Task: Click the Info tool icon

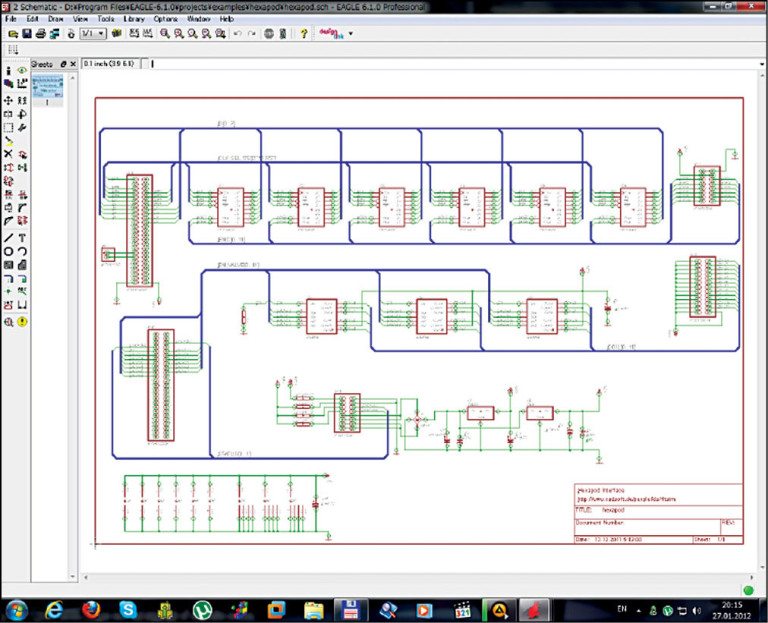Action: (x=8, y=71)
